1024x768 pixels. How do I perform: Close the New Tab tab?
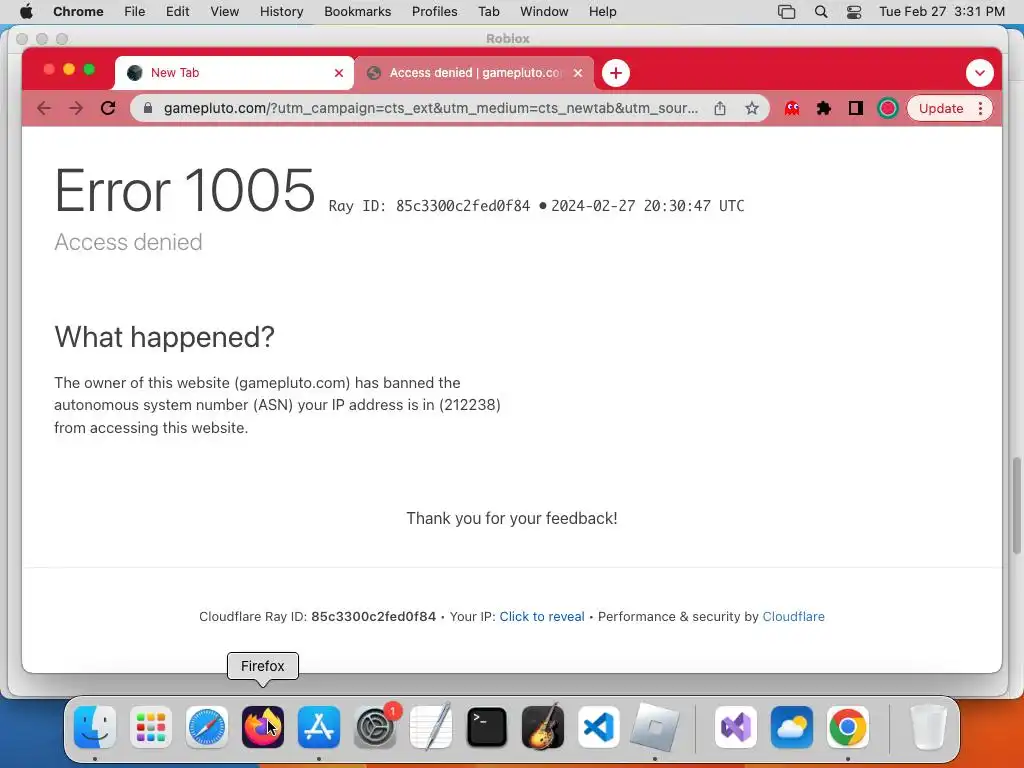click(339, 73)
